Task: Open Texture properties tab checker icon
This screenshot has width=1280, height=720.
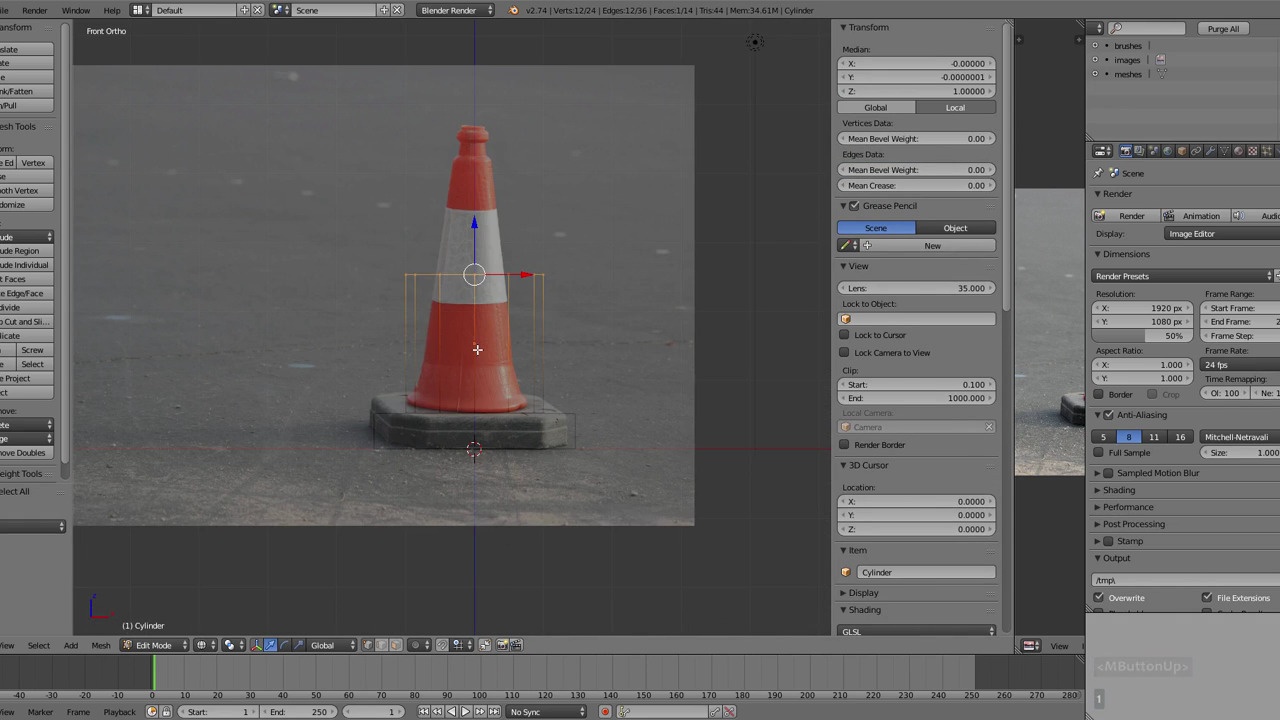Action: [1252, 151]
